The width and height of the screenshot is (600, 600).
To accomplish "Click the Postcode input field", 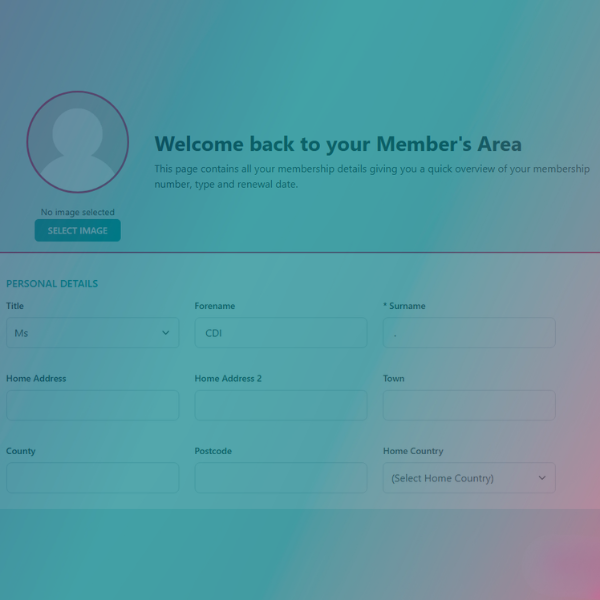I will click(x=281, y=478).
